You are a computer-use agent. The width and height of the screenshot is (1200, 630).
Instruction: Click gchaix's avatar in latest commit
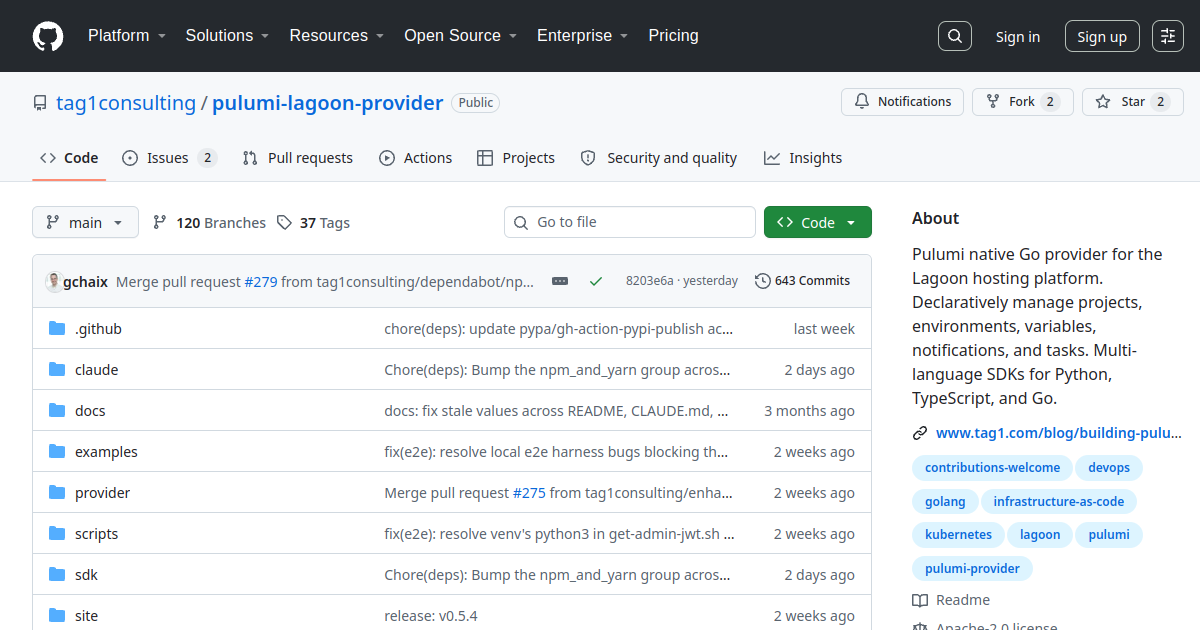click(x=53, y=281)
